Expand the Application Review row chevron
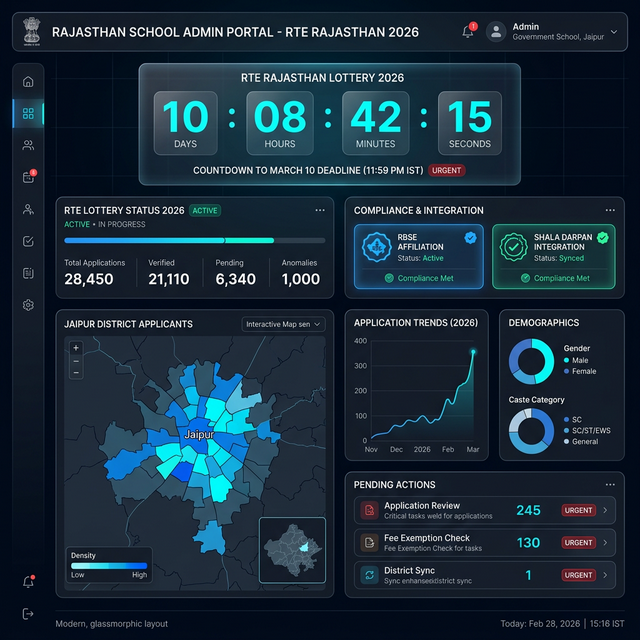The width and height of the screenshot is (640, 640). tap(606, 510)
